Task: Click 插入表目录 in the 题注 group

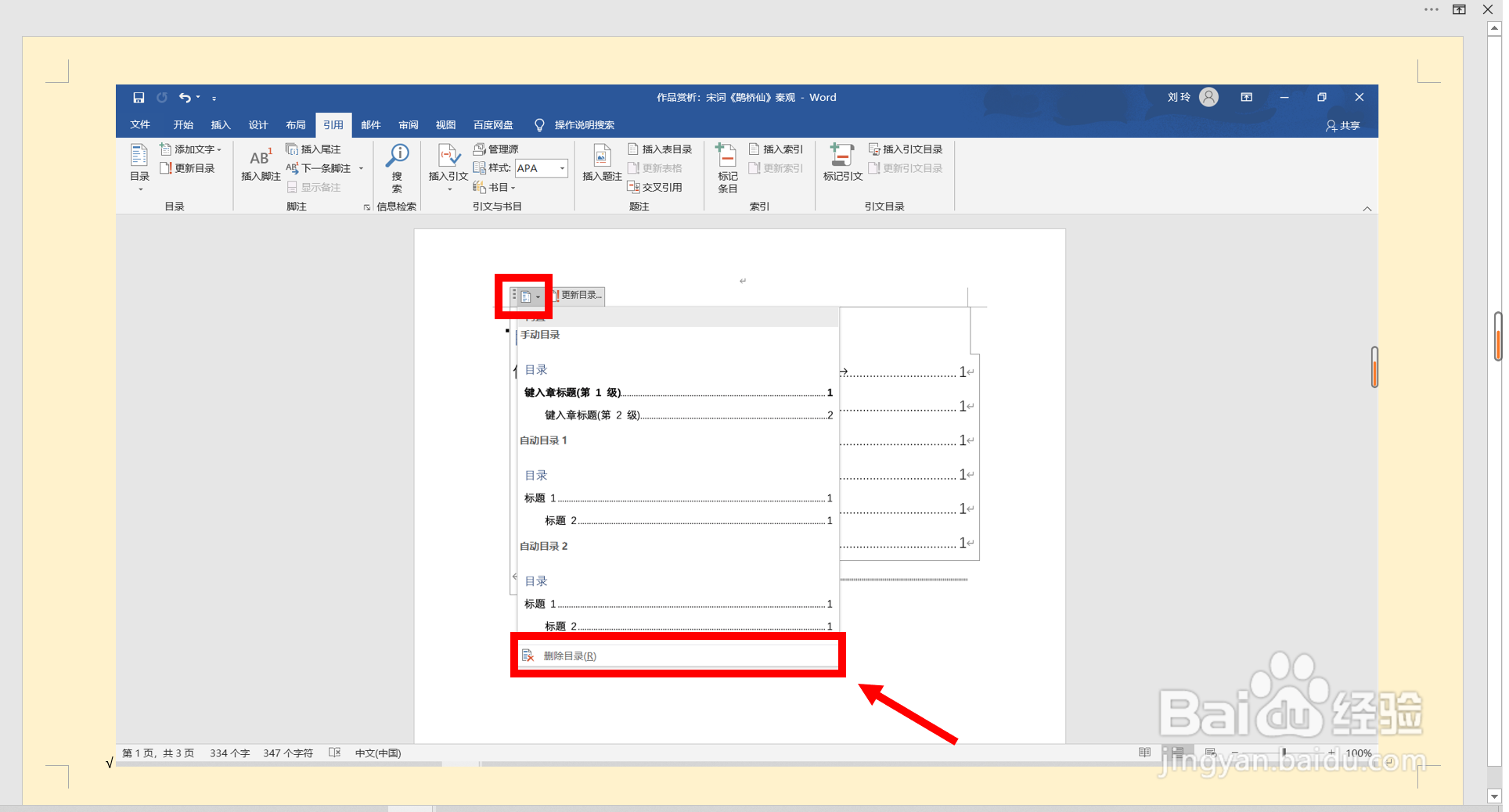Action: (x=660, y=149)
